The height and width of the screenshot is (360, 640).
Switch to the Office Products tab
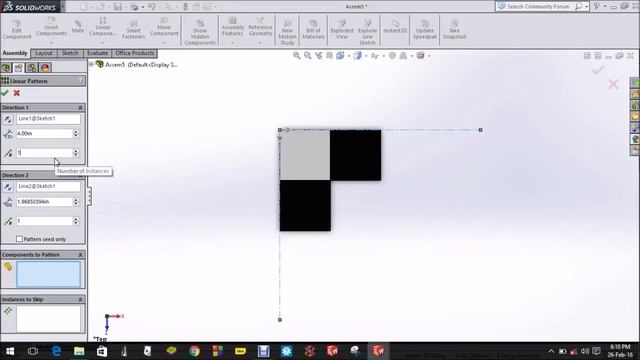tap(135, 53)
